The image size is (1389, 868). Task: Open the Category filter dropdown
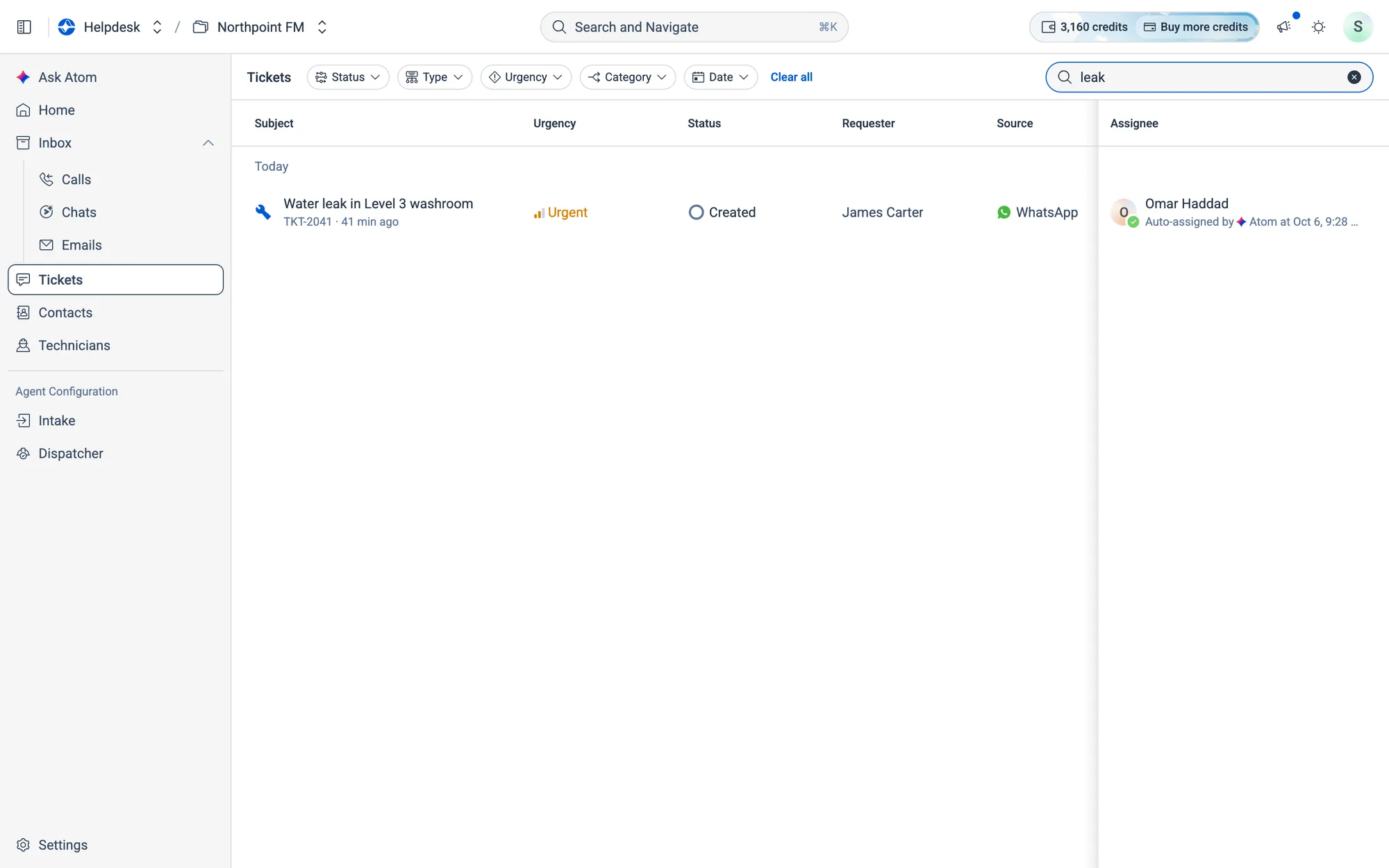point(628,77)
